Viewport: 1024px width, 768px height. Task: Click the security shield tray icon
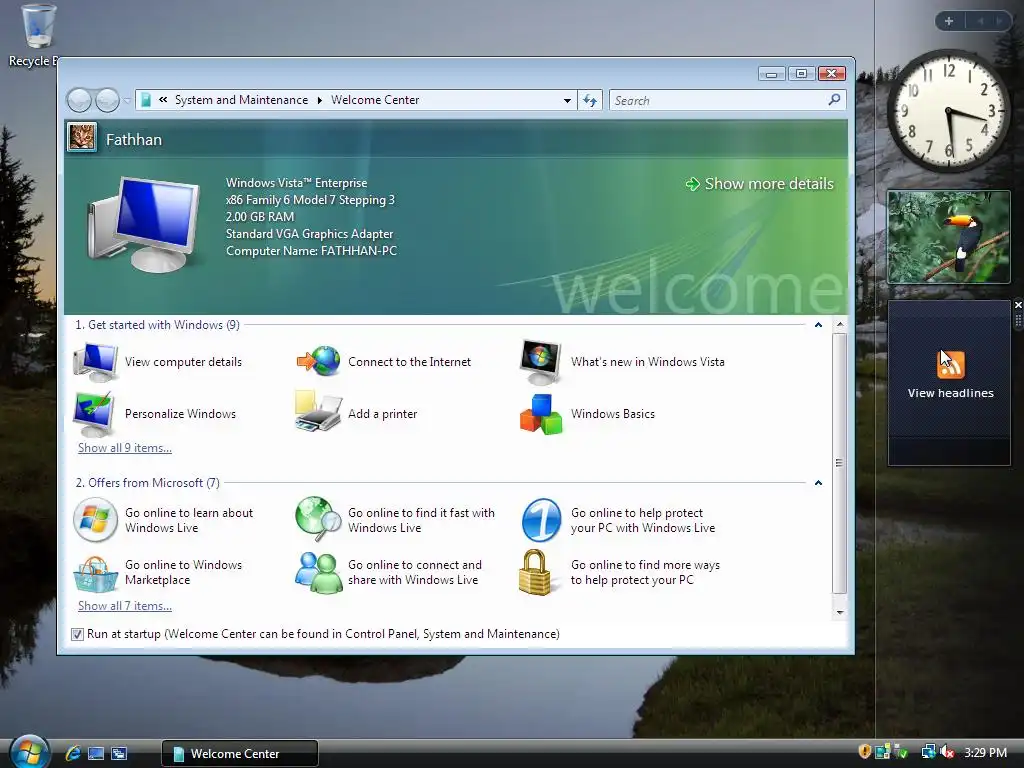[x=864, y=752]
